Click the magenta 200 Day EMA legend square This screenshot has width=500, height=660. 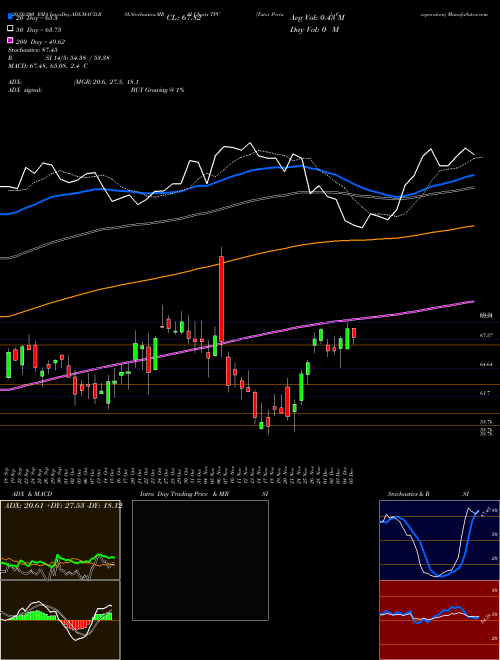[x=10, y=41]
